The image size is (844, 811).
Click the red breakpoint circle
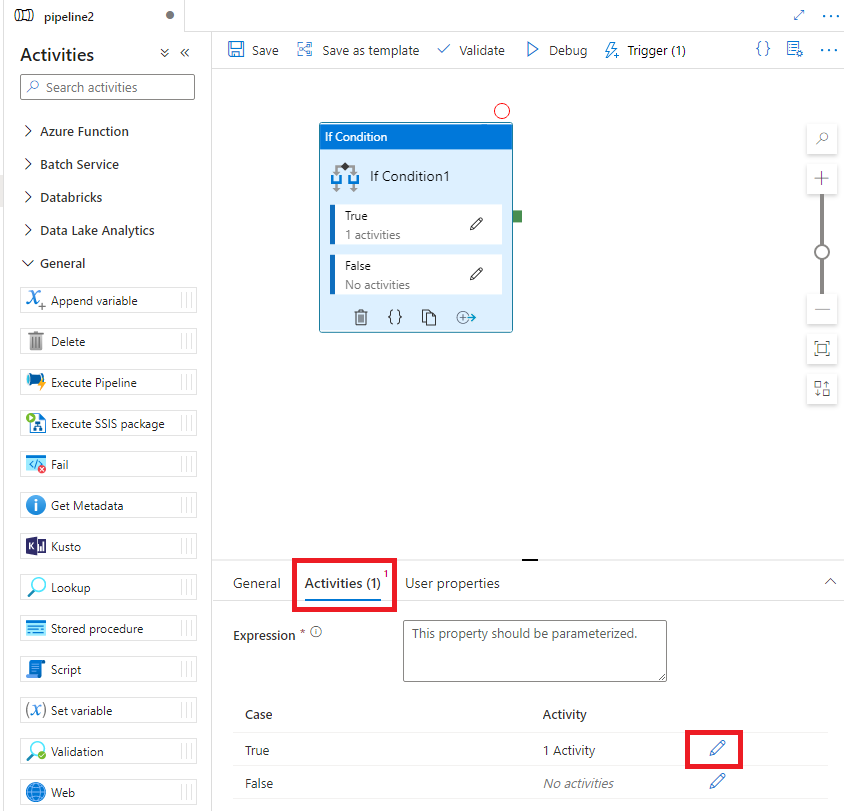502,111
